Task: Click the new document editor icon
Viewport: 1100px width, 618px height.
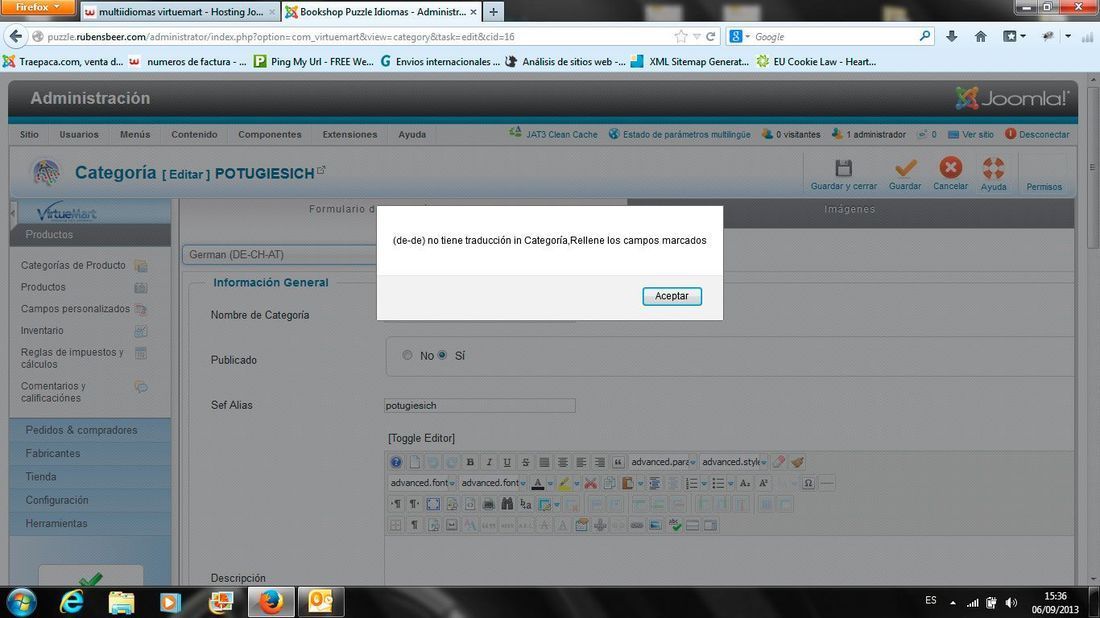Action: pos(415,462)
